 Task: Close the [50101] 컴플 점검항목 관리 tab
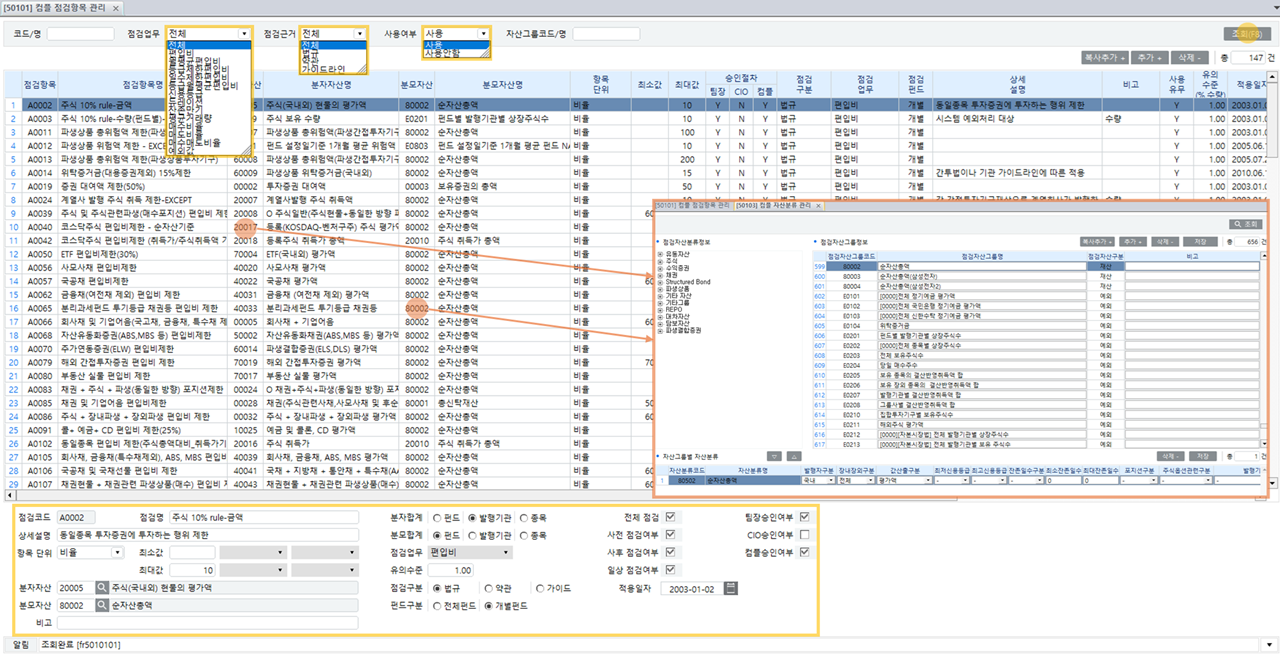(119, 8)
